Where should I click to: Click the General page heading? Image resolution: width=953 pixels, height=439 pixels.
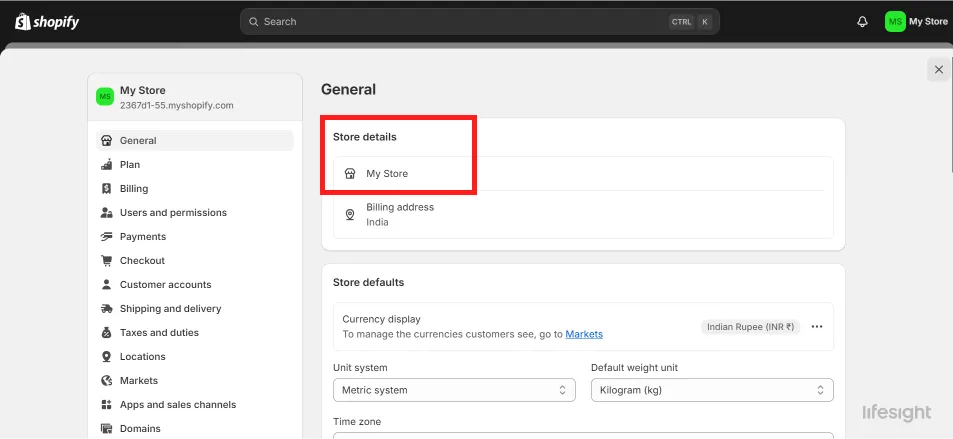click(348, 89)
